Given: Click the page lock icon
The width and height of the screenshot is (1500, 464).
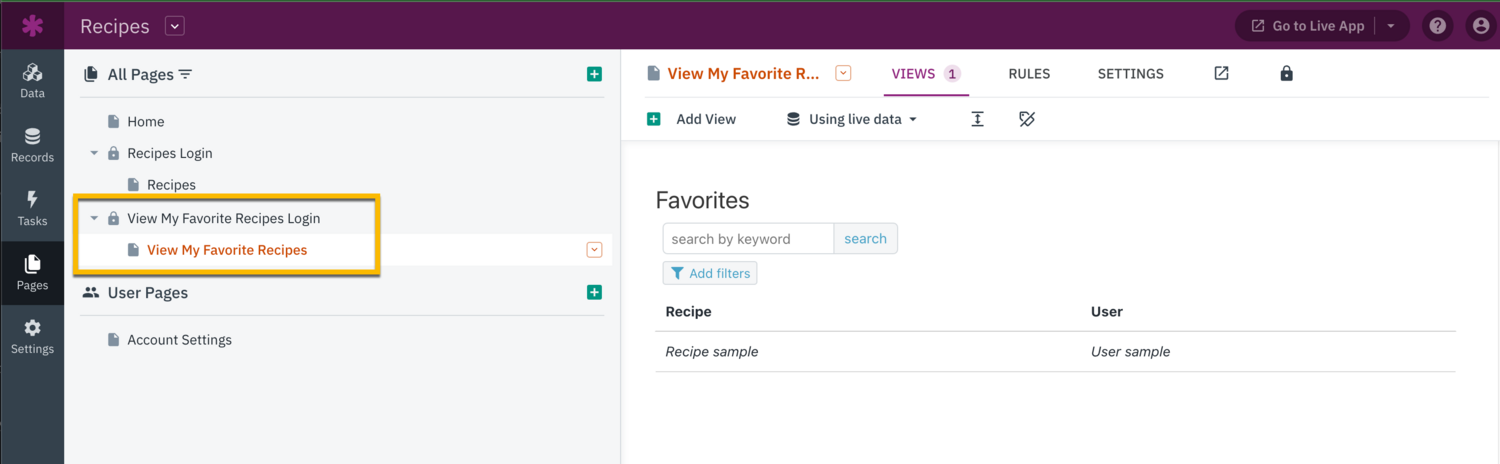Looking at the screenshot, I should point(1286,73).
